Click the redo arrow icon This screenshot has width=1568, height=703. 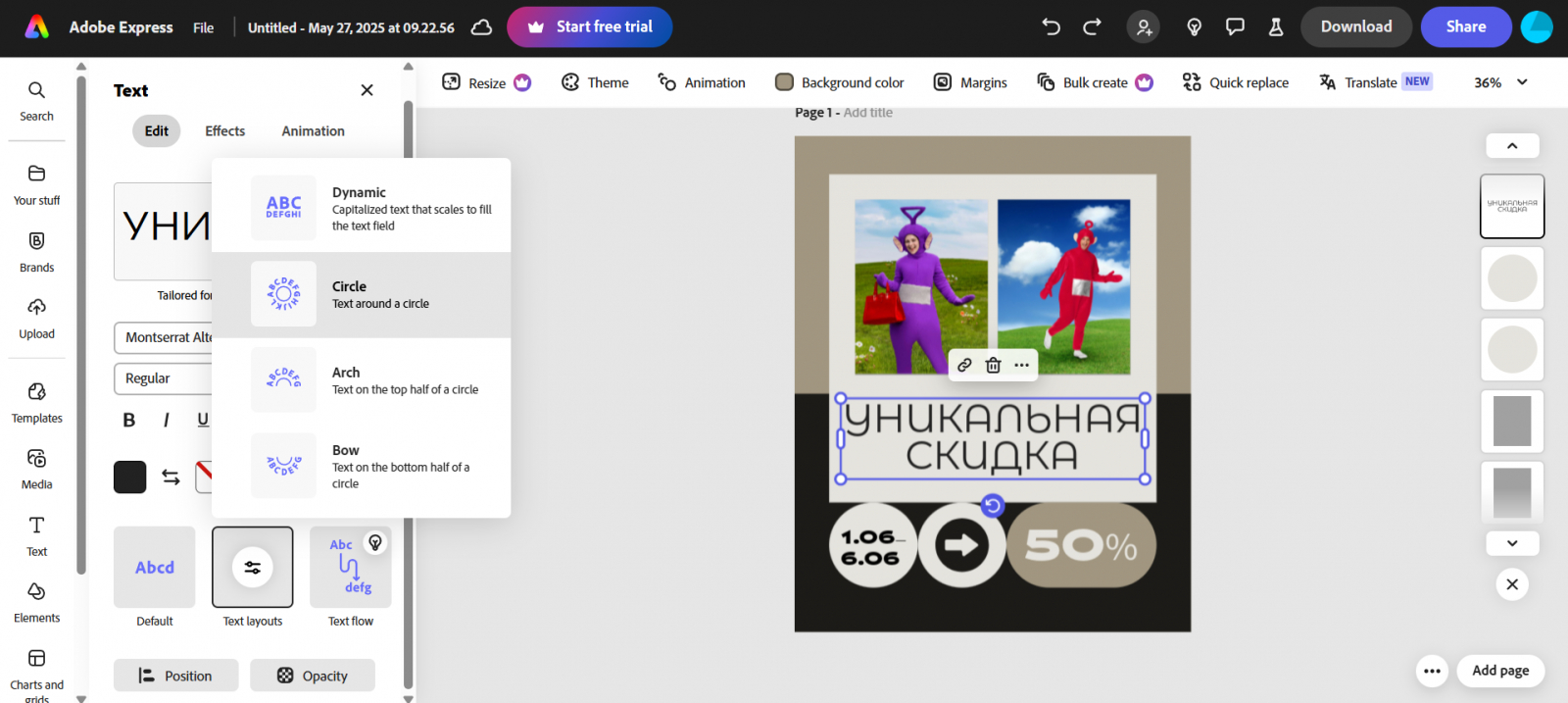[1092, 26]
